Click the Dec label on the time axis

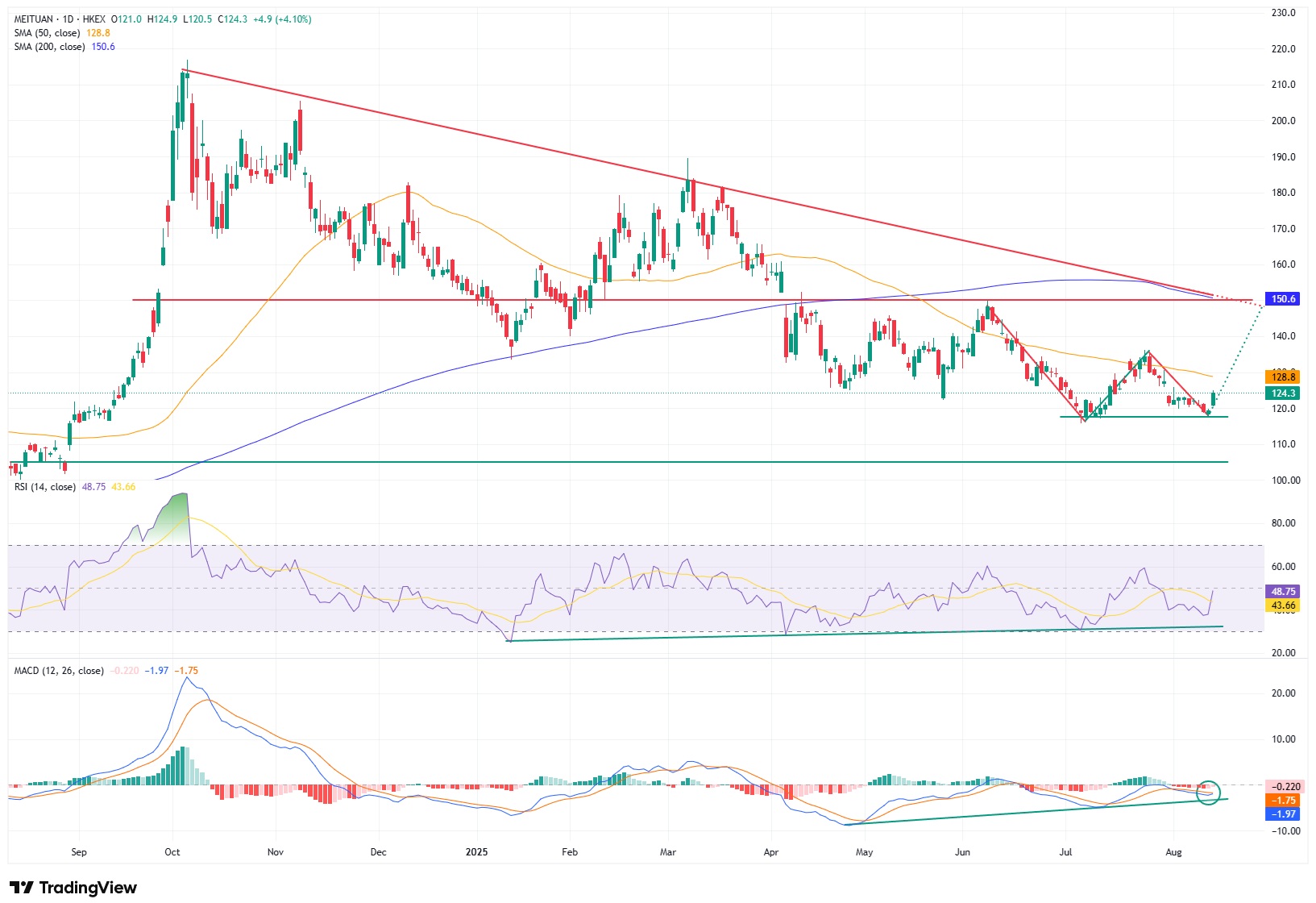click(378, 852)
